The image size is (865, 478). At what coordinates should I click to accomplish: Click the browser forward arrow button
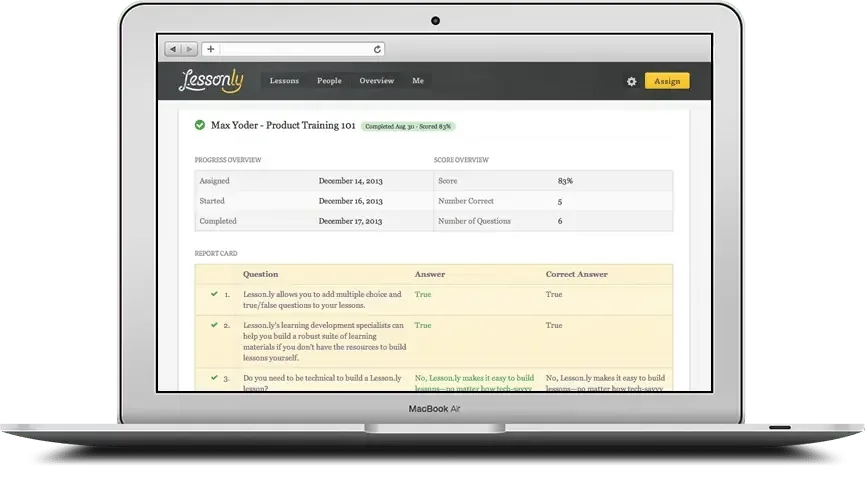click(x=189, y=49)
